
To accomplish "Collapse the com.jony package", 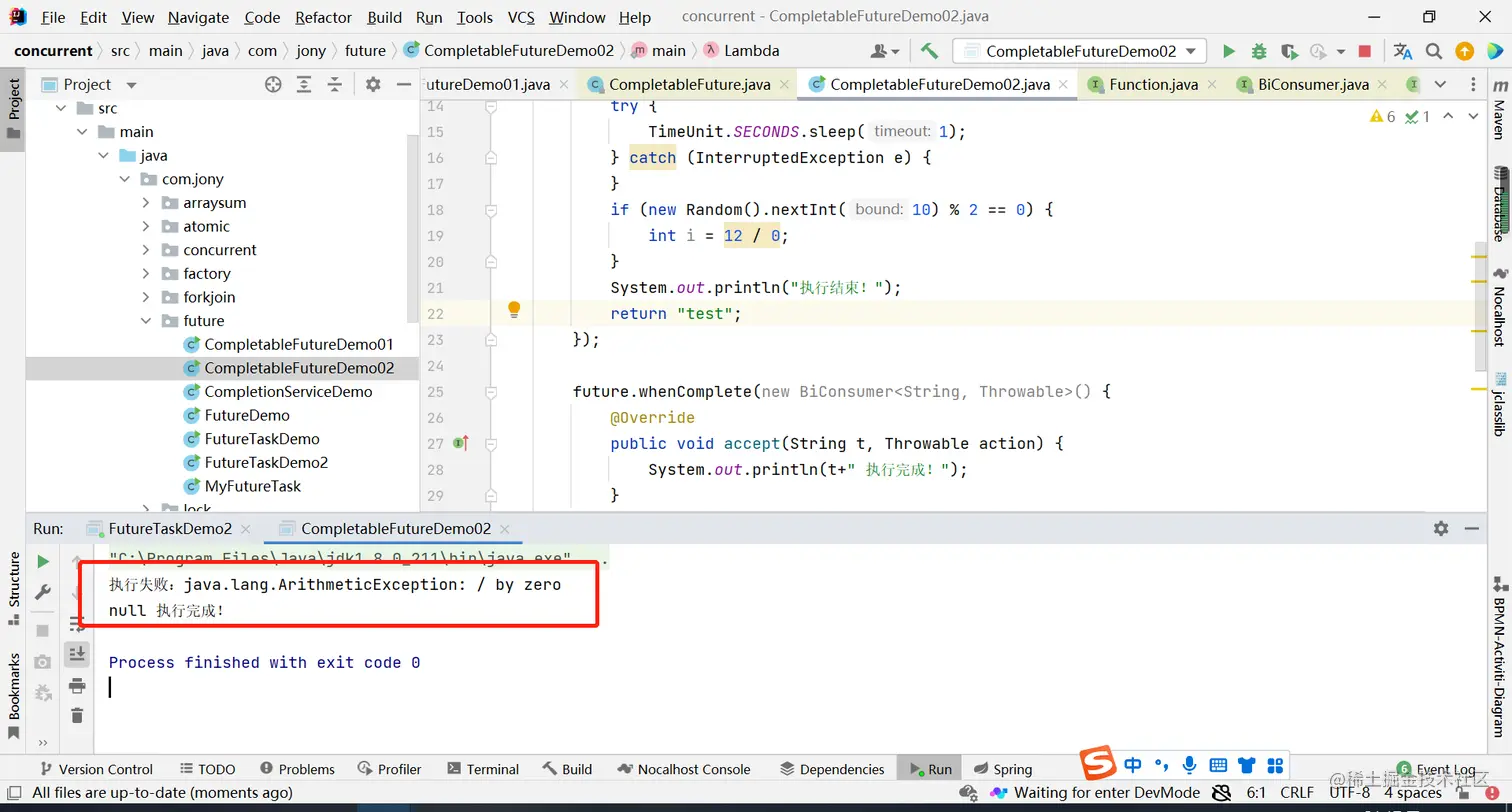I will [x=124, y=179].
